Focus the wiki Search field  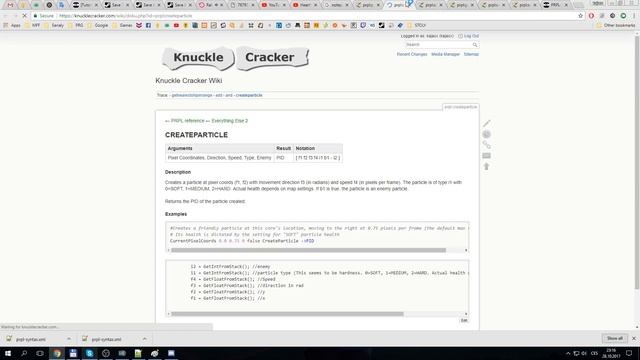pos(438,44)
